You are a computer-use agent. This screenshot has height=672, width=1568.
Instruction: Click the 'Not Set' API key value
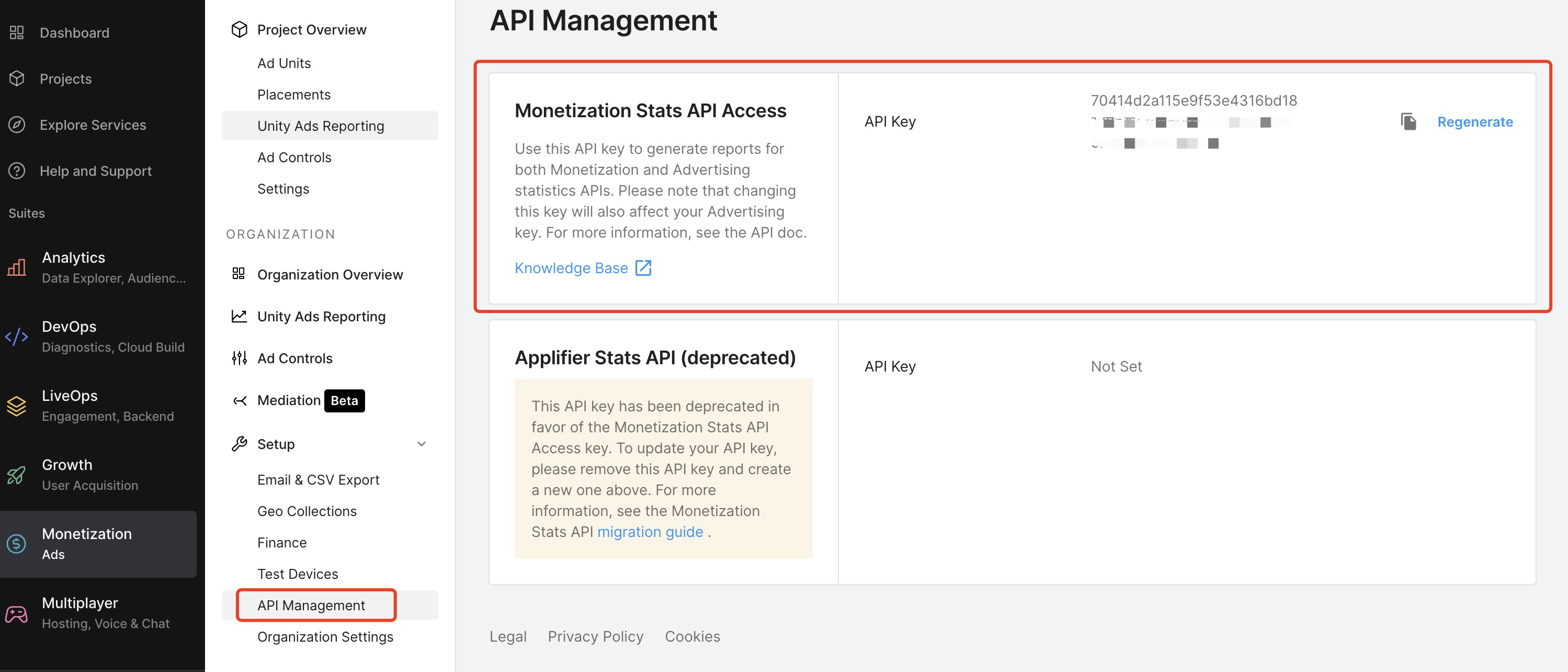(x=1116, y=366)
